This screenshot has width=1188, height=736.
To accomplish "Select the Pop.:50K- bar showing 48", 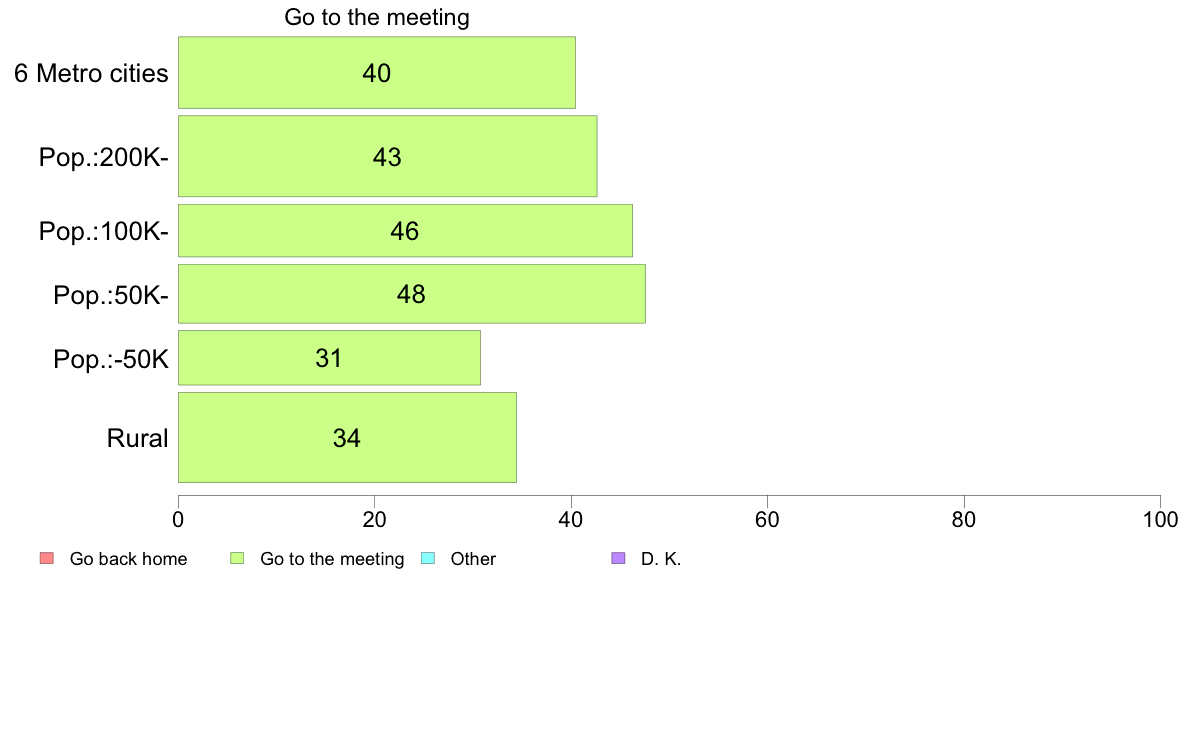I will pyautogui.click(x=411, y=294).
